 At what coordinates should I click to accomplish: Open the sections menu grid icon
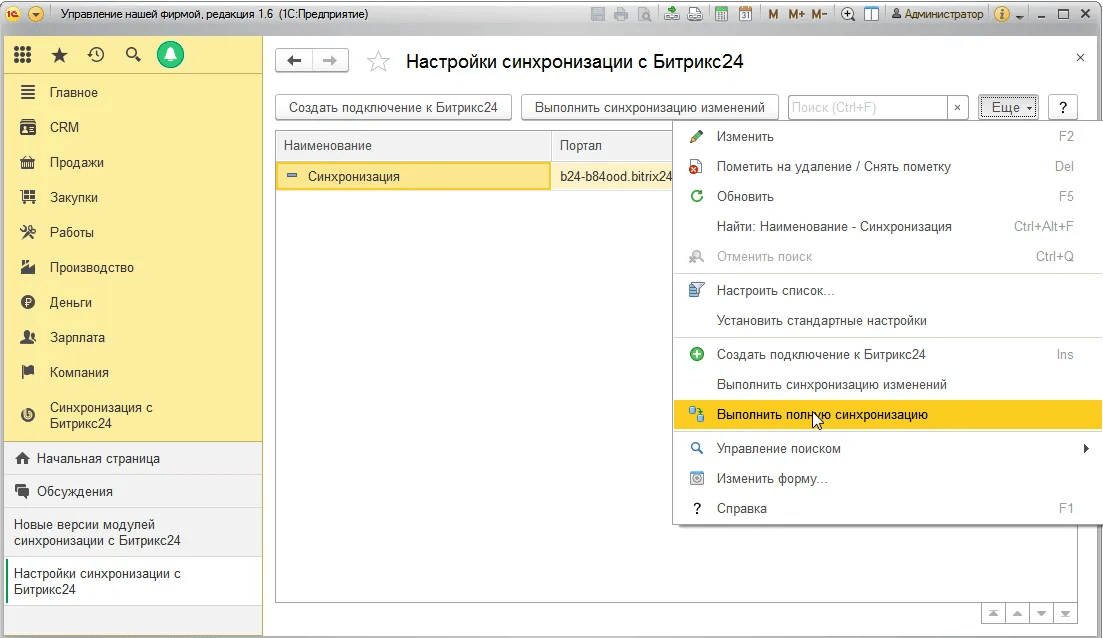click(x=23, y=55)
